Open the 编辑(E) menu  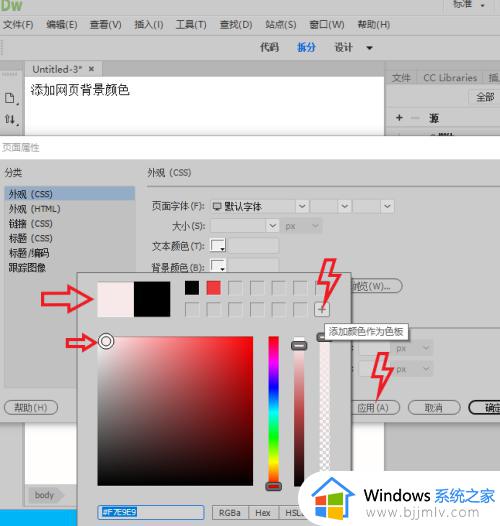click(62, 24)
